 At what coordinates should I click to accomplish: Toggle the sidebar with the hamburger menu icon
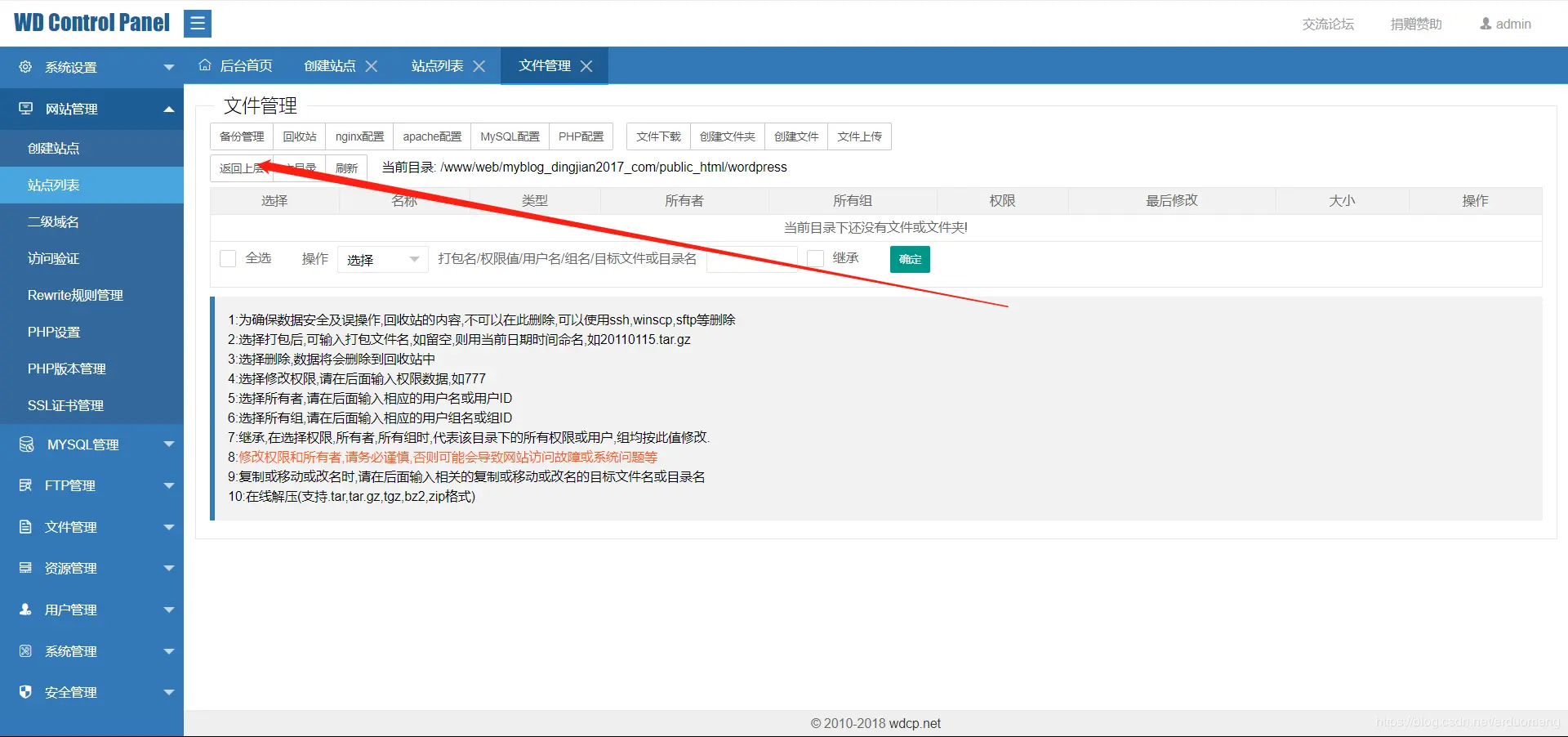(198, 24)
